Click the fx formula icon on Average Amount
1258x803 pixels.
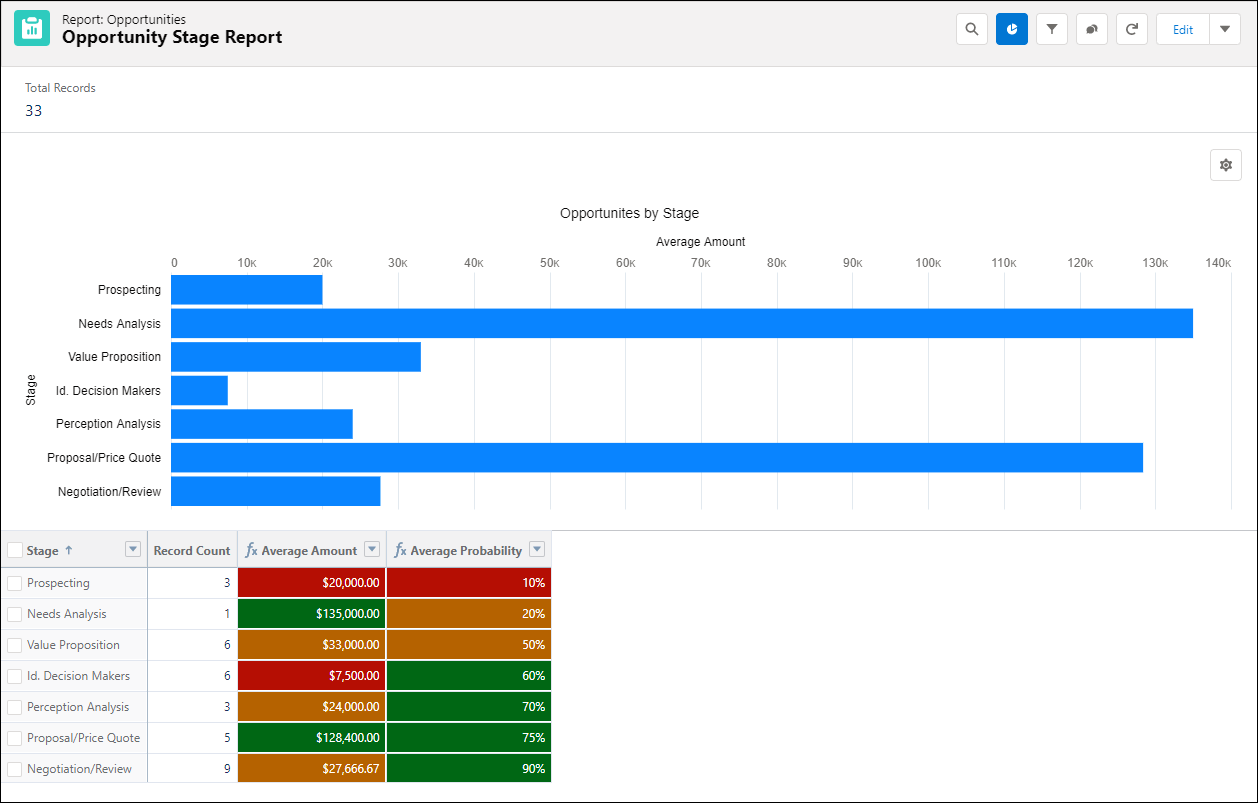click(250, 549)
